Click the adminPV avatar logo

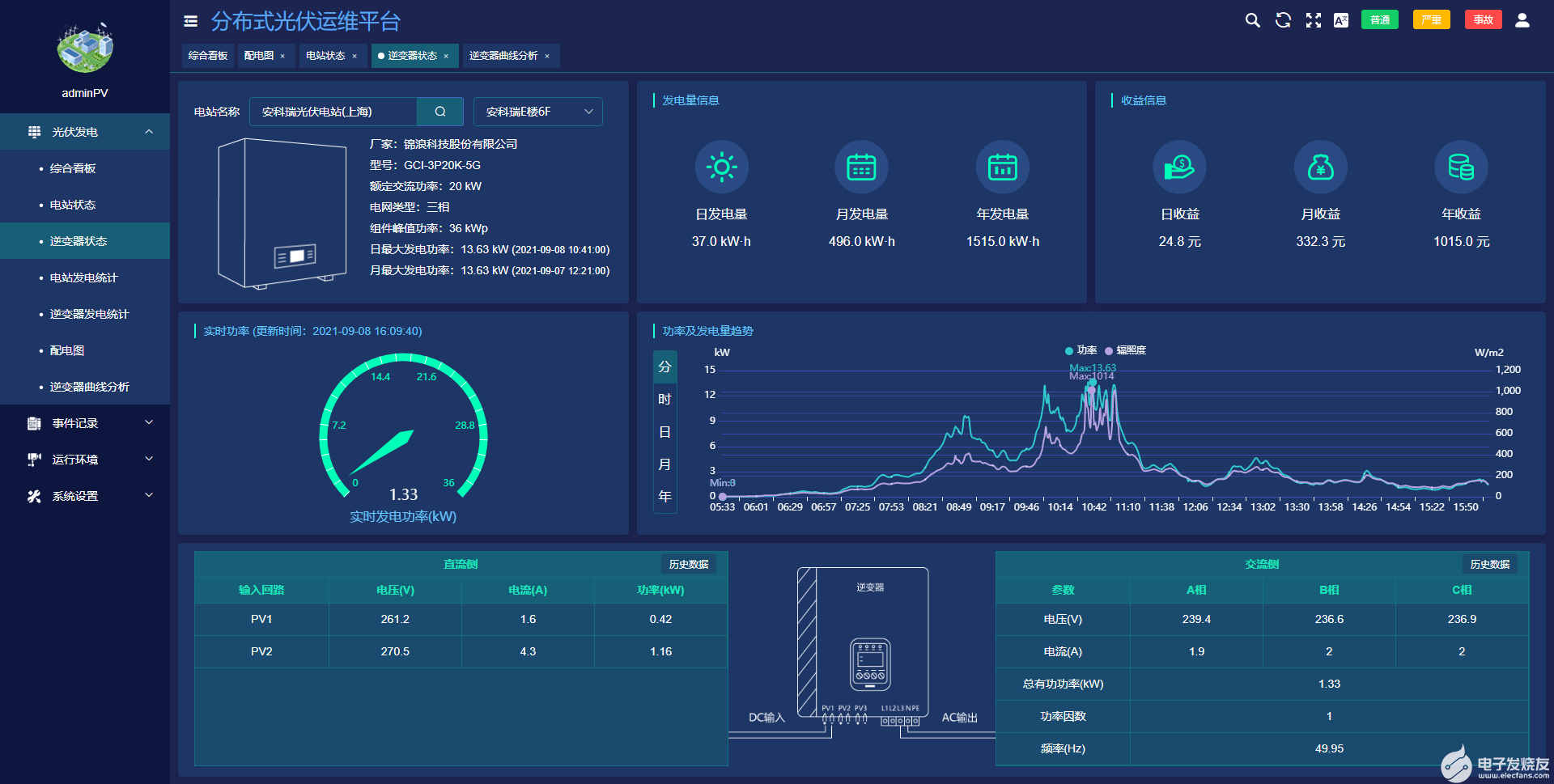[x=85, y=48]
